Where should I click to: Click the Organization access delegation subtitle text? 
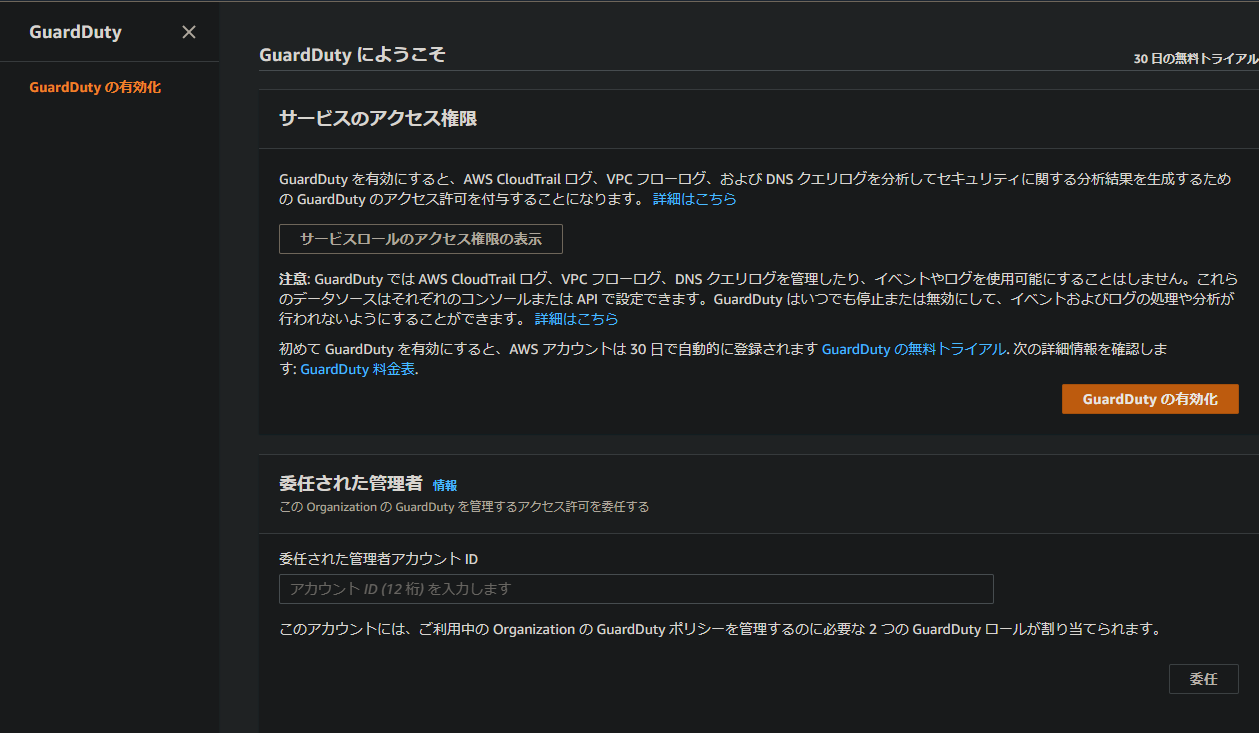(464, 507)
